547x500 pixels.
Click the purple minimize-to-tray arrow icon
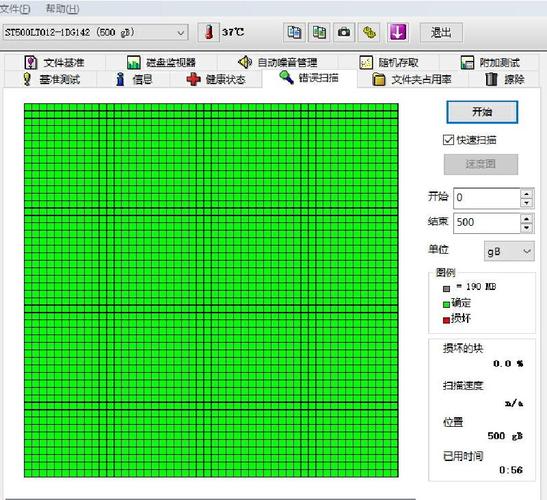click(398, 33)
